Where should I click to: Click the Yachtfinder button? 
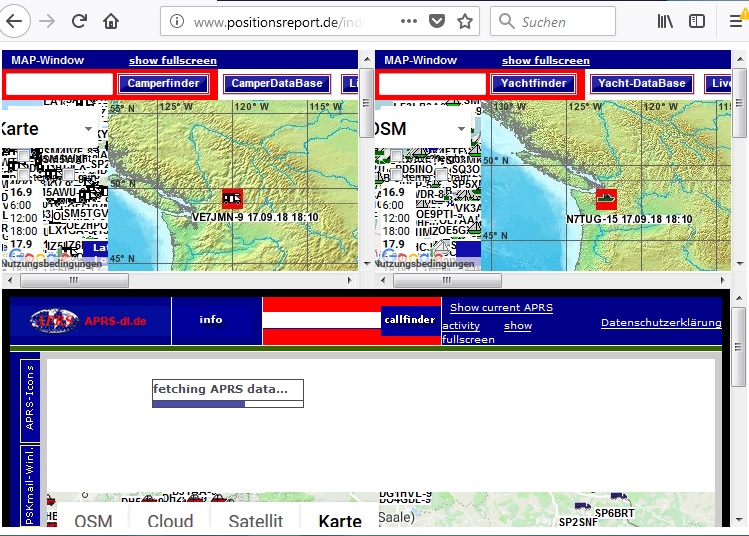pyautogui.click(x=534, y=84)
